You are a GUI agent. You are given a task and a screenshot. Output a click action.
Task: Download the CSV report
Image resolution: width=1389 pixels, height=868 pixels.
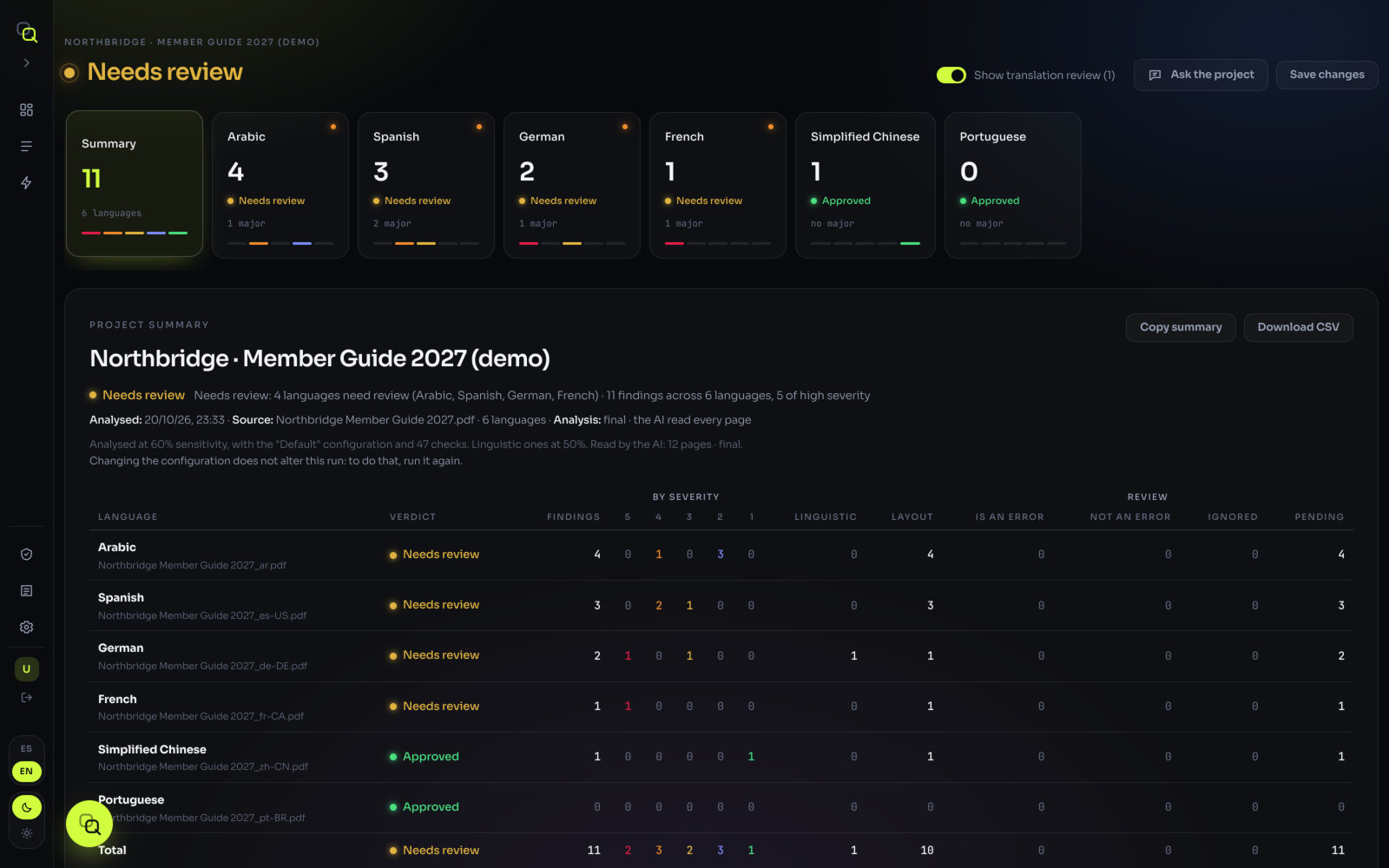(1298, 327)
